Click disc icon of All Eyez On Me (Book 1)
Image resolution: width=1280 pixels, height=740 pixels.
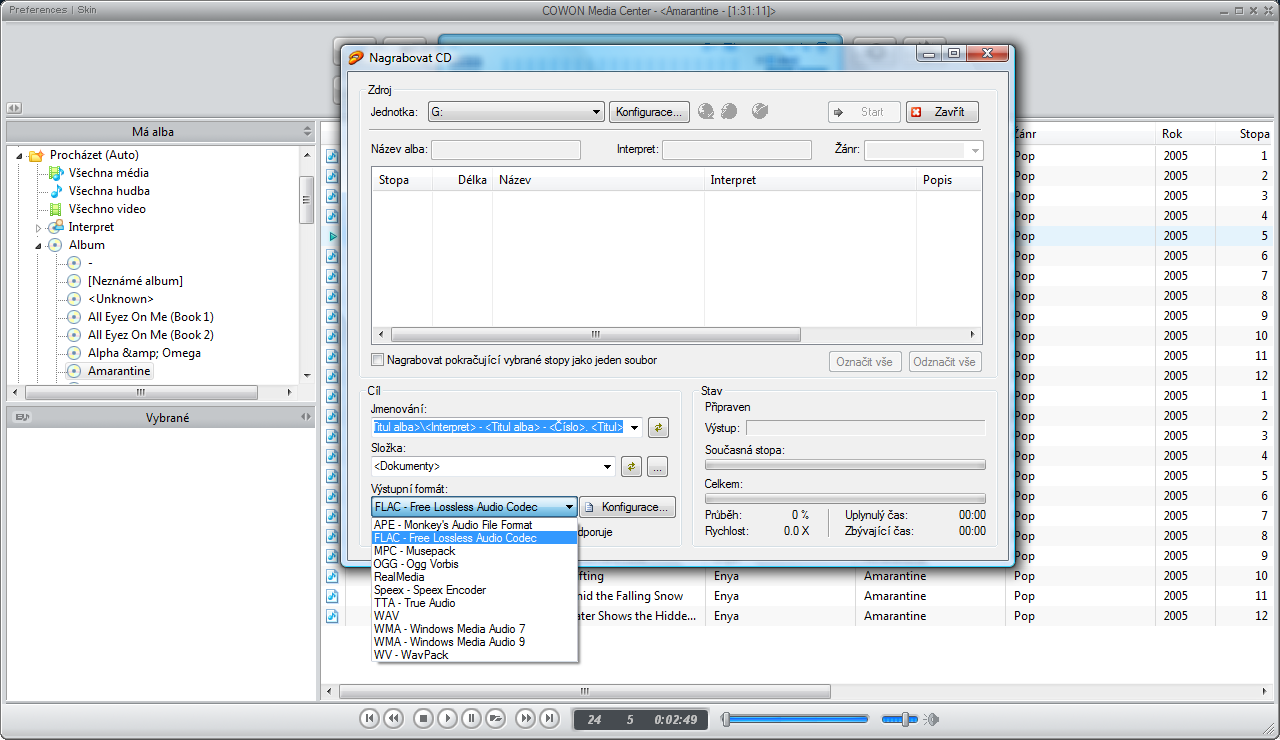pos(74,317)
